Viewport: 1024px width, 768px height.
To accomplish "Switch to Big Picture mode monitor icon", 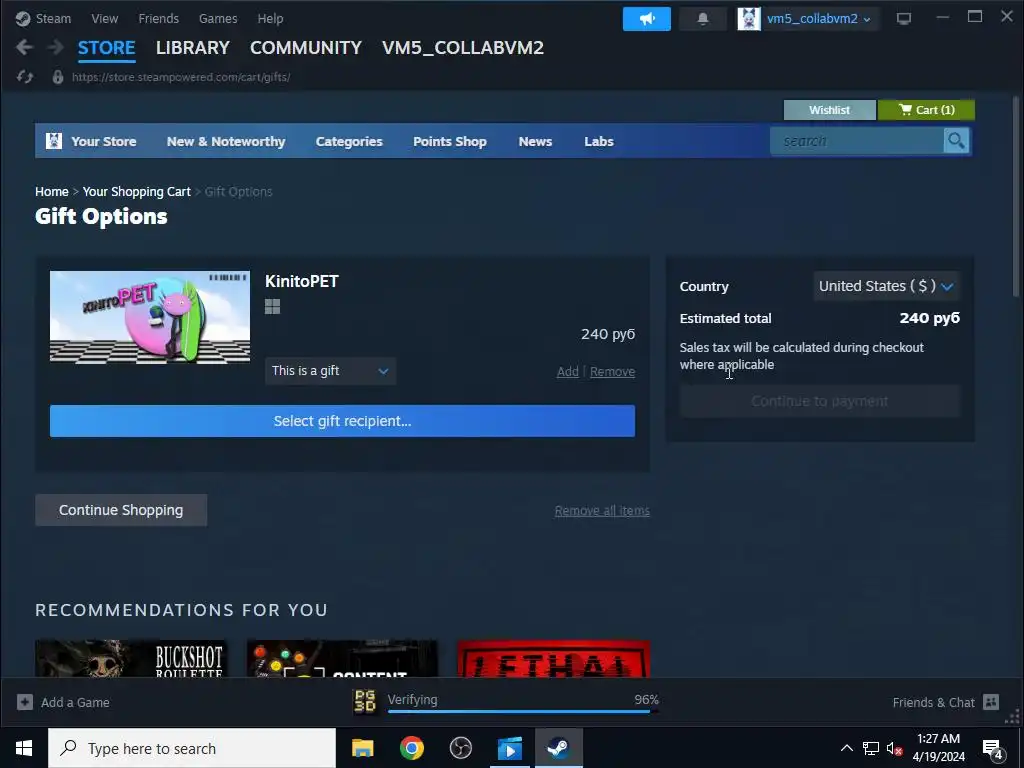I will tap(904, 19).
